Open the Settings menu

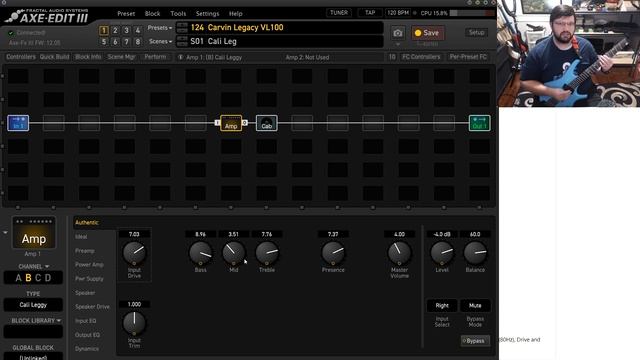[x=207, y=13]
